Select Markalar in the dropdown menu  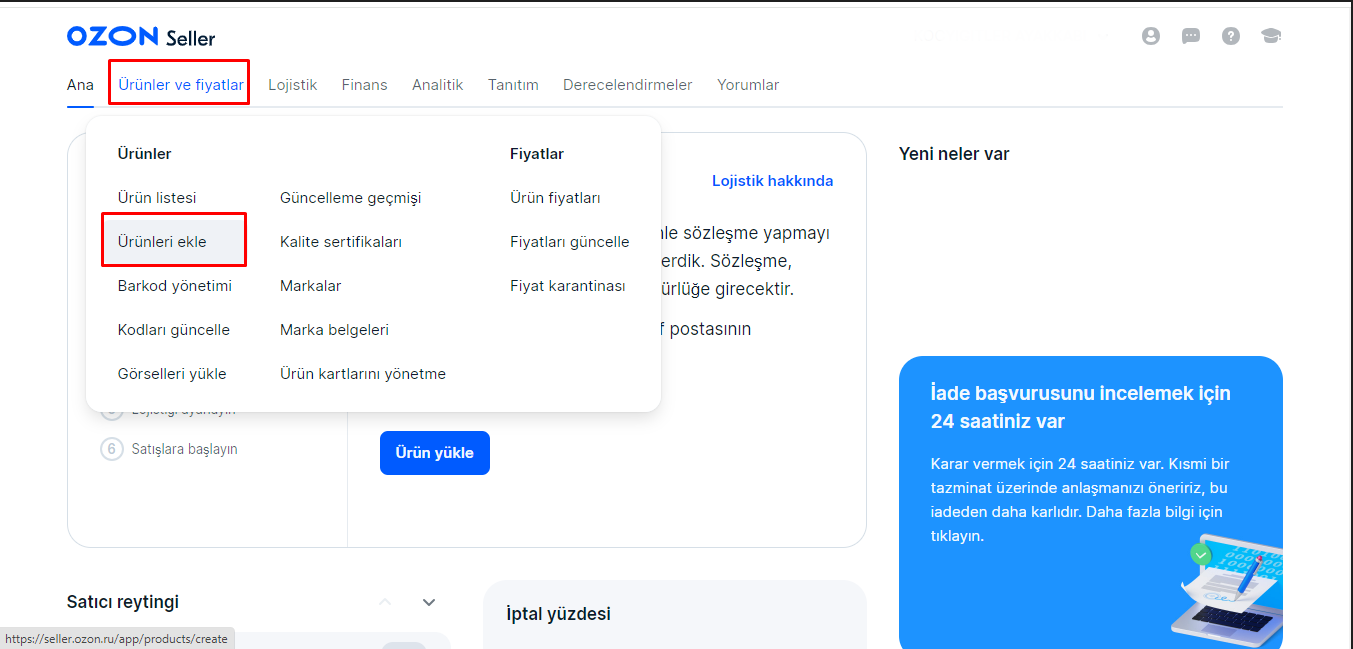point(311,286)
